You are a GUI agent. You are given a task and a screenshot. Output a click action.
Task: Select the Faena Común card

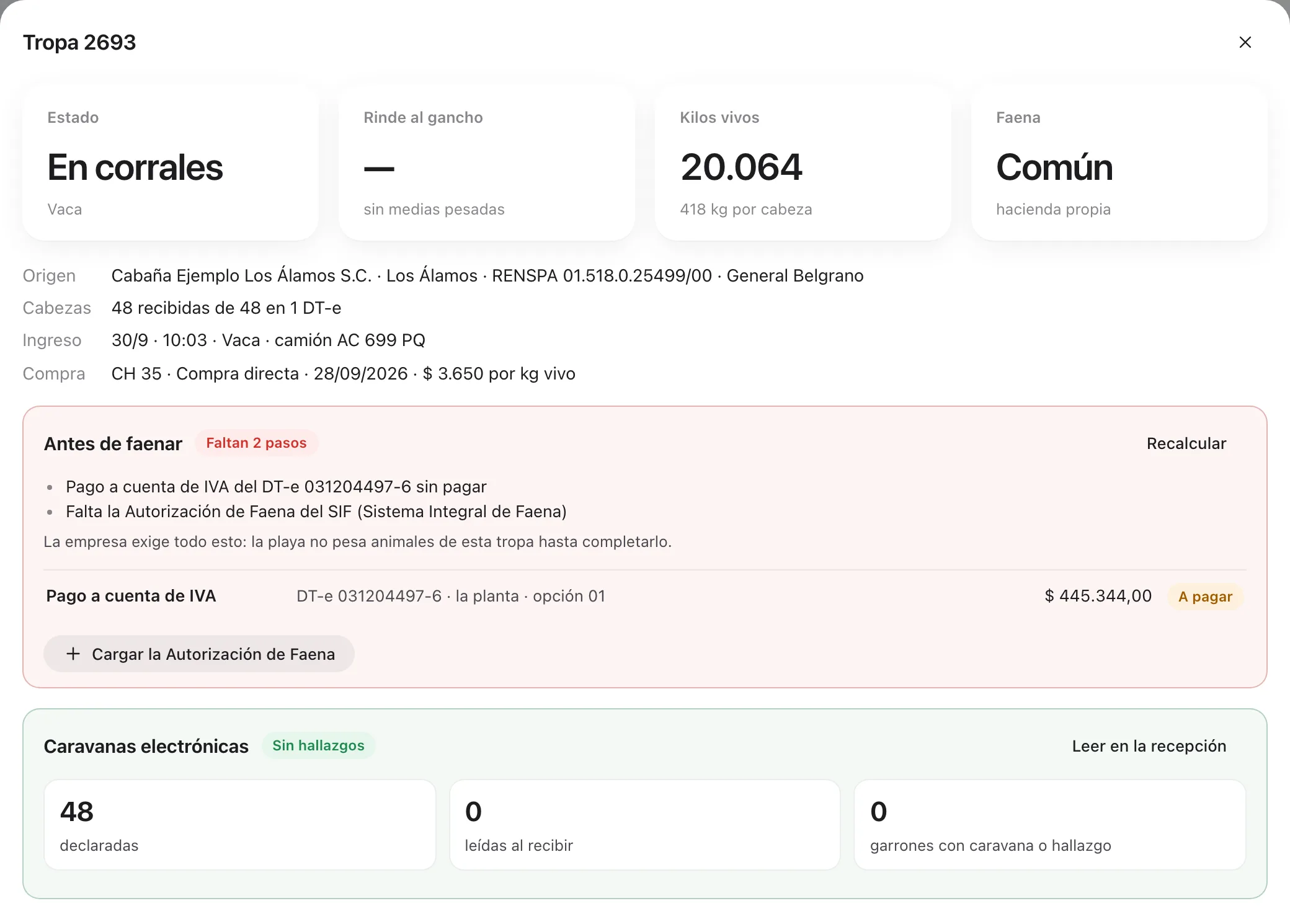tap(1119, 164)
